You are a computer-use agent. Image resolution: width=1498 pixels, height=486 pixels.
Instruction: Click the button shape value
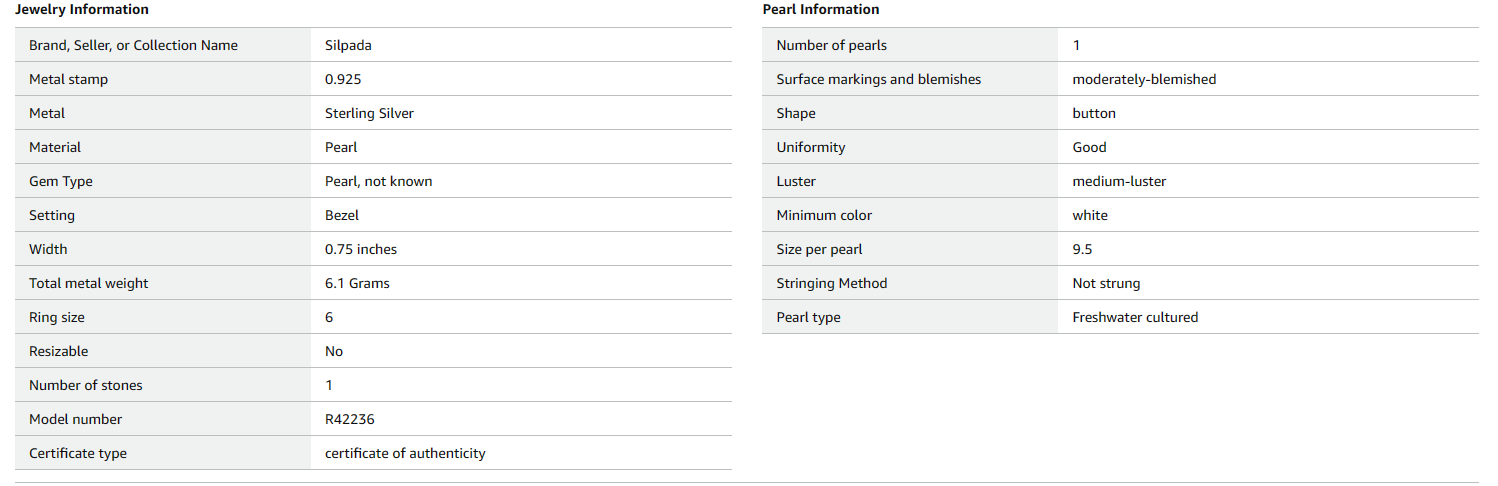tap(1094, 113)
